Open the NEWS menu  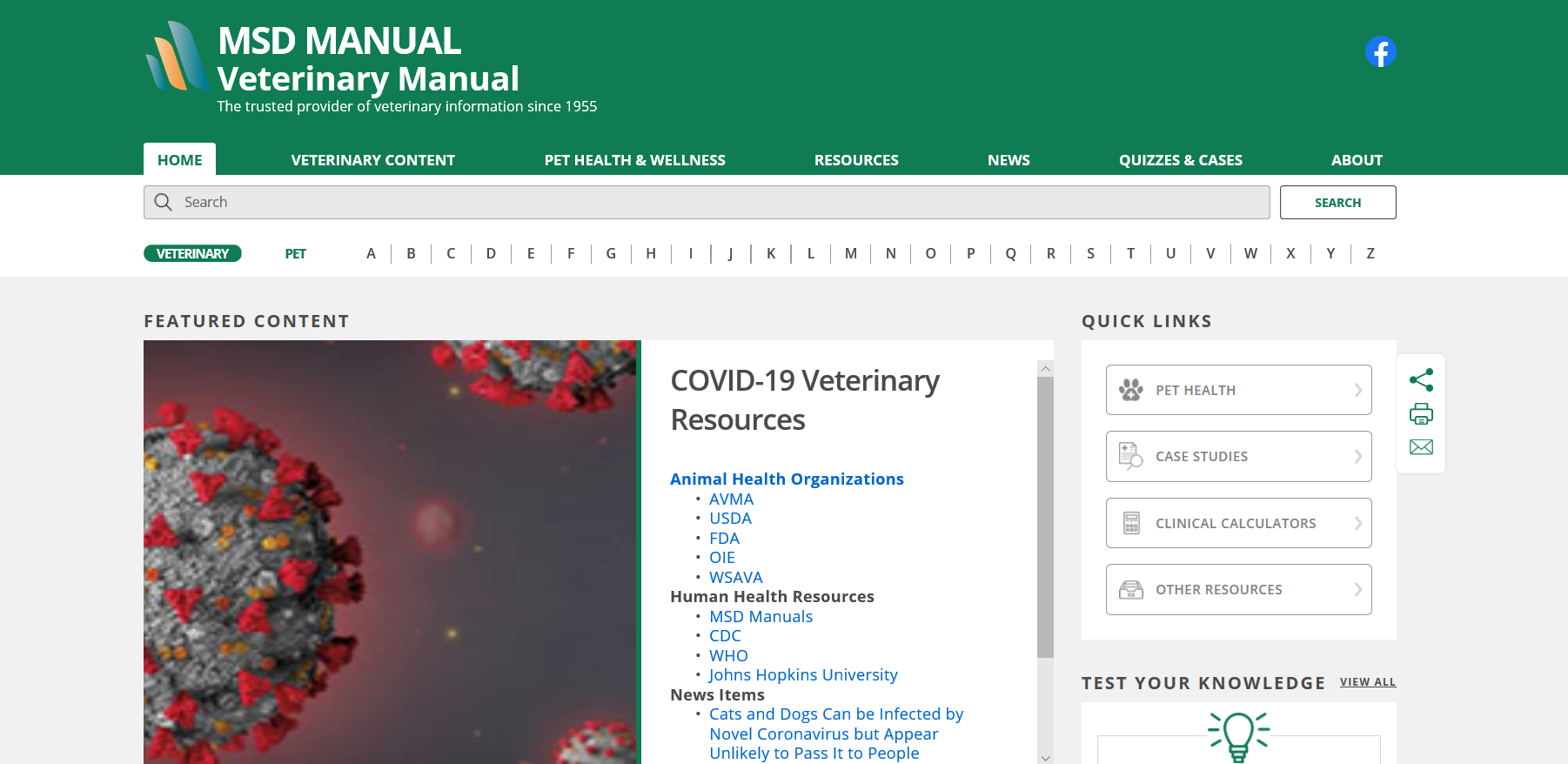click(1008, 160)
